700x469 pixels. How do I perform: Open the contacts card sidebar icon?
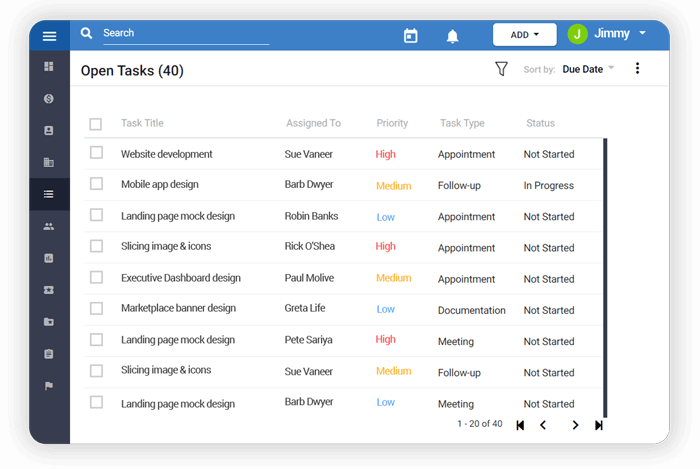(49, 130)
